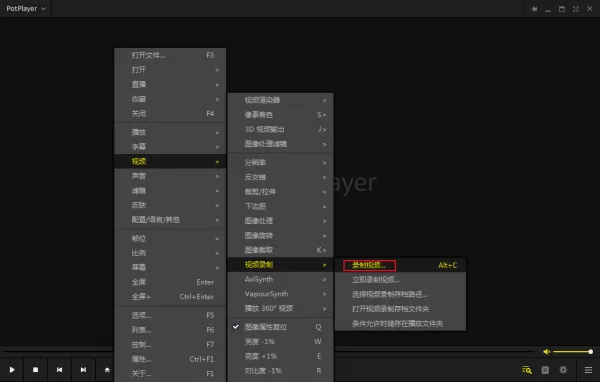The height and width of the screenshot is (382, 600).
Task: Open AviSynth submenu
Action: coord(280,279)
